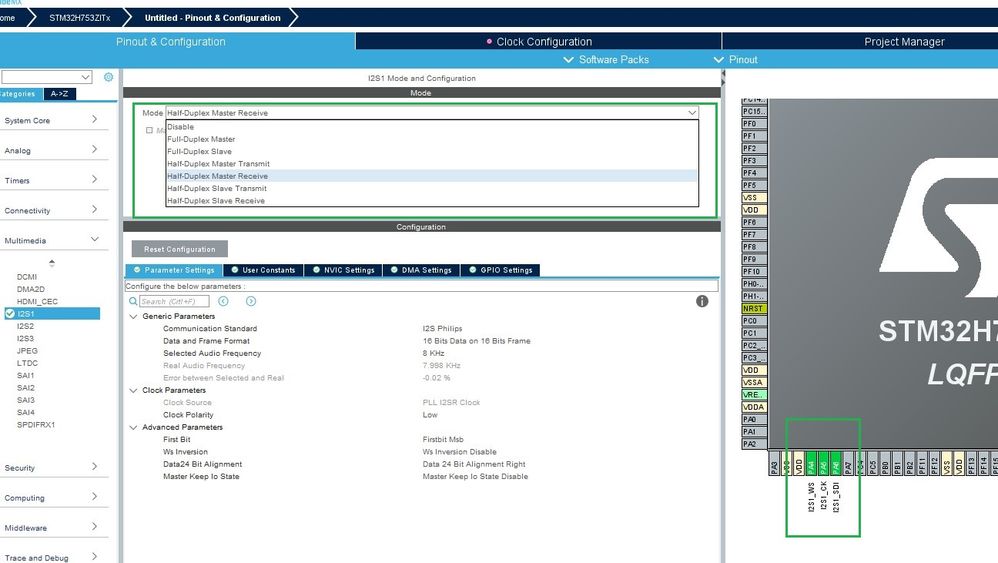Select the PF0 pin on chip
998x563 pixels.
(754, 123)
